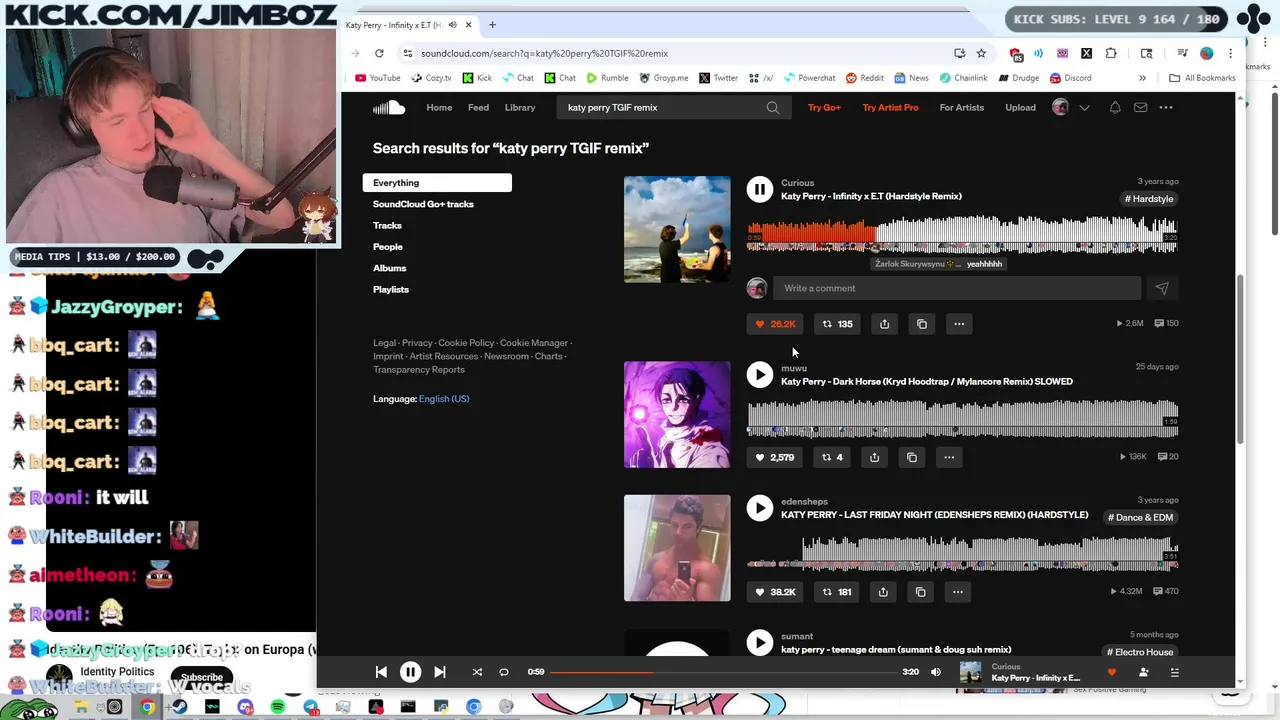Open the Upload page

(x=1020, y=107)
